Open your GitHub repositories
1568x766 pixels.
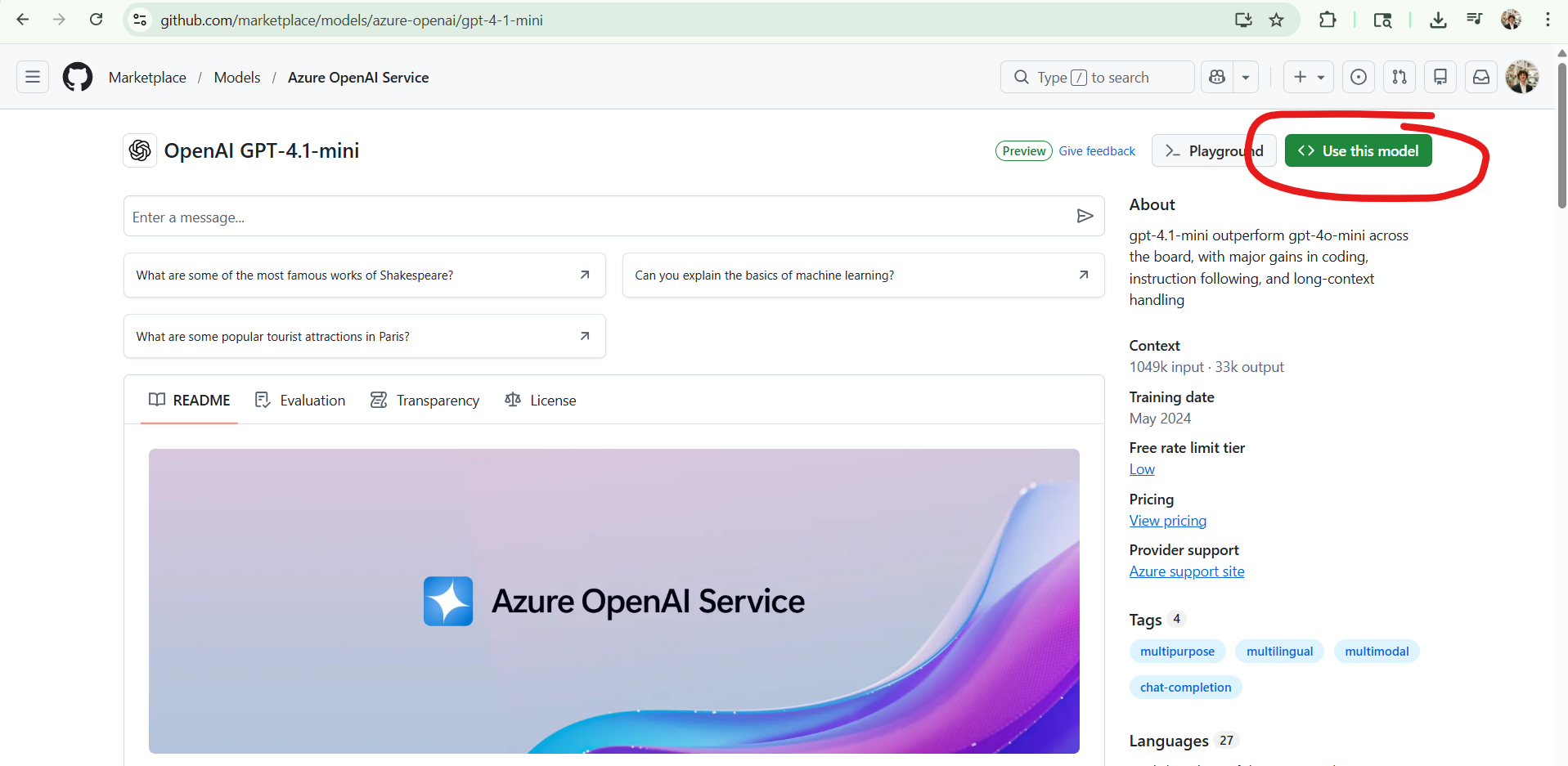coord(1440,77)
